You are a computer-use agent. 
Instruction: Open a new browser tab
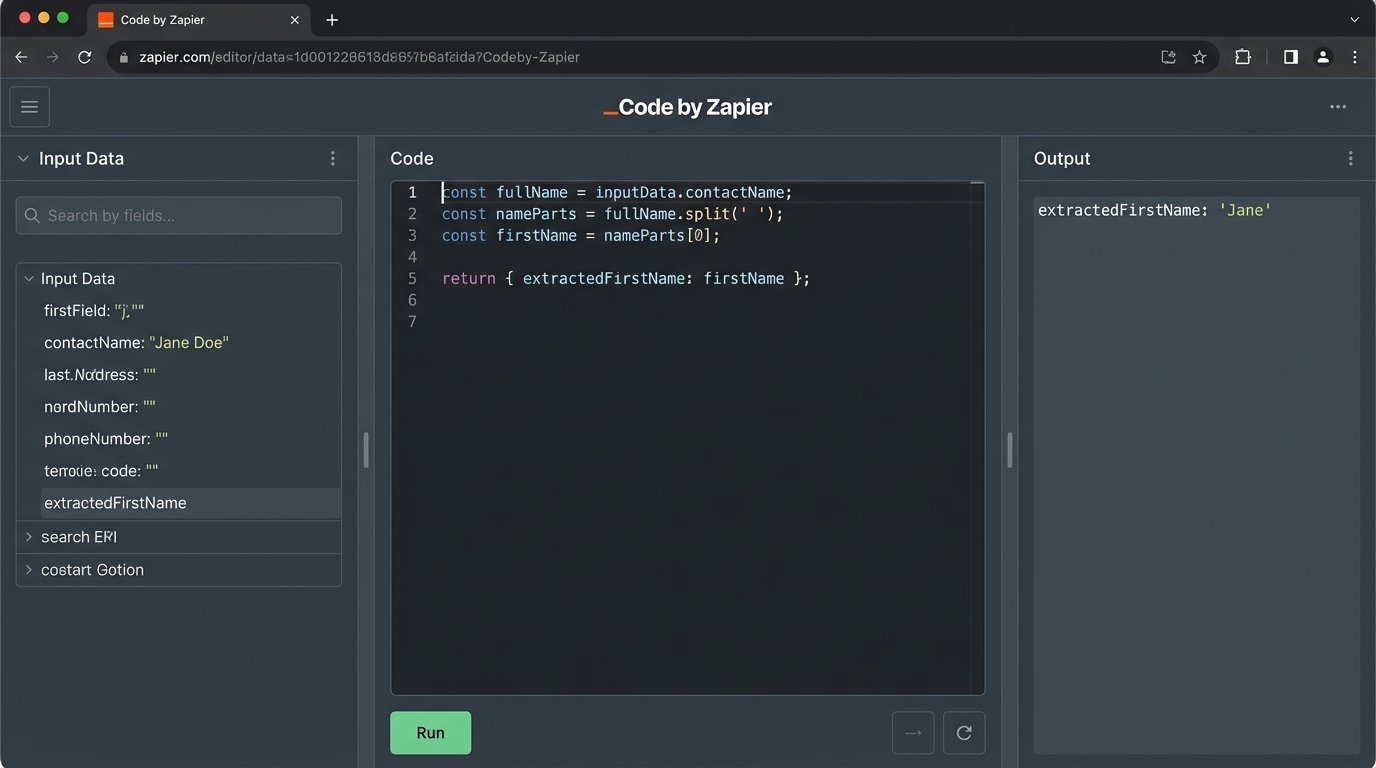point(332,19)
